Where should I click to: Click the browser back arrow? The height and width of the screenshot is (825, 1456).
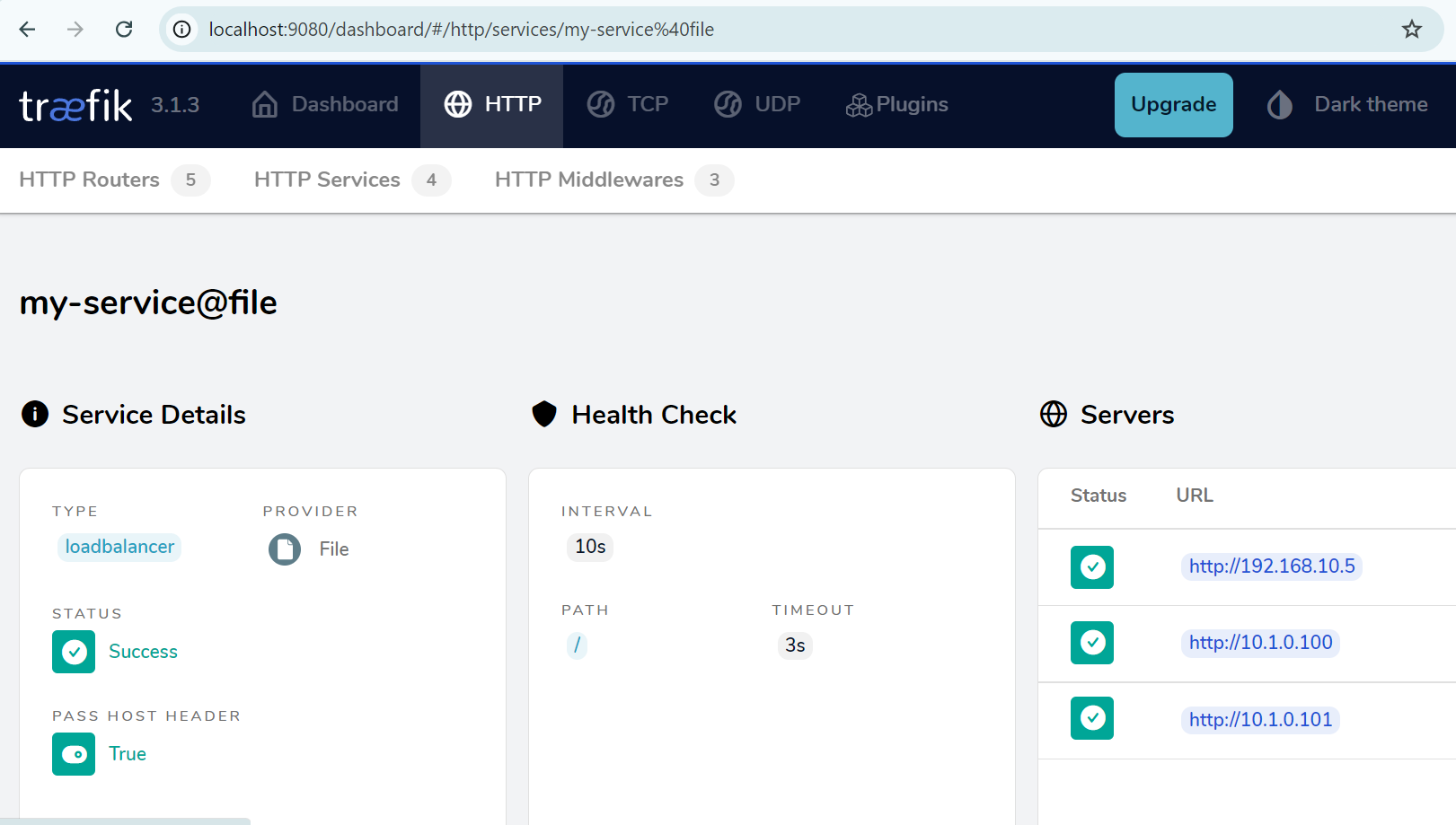[x=27, y=30]
